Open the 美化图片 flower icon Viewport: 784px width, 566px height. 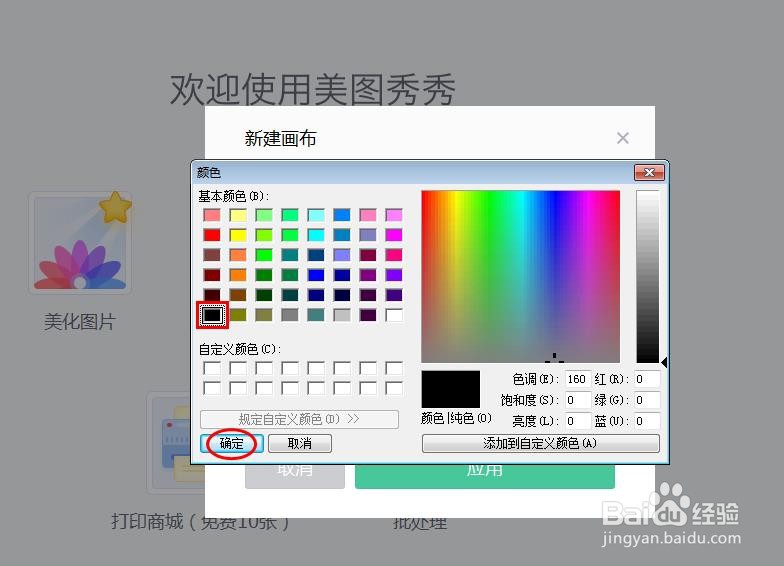[x=80, y=243]
